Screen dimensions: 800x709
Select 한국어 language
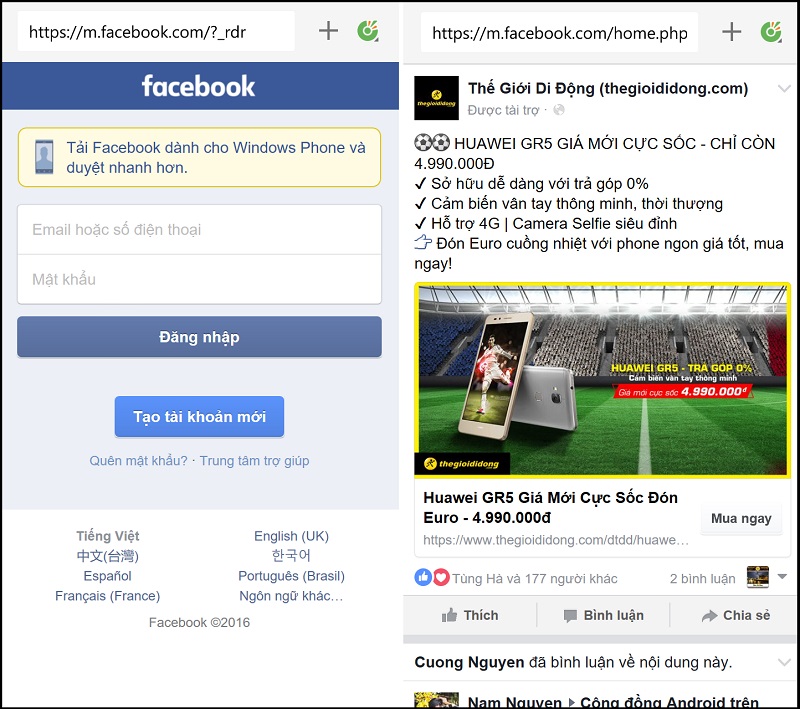click(x=291, y=555)
